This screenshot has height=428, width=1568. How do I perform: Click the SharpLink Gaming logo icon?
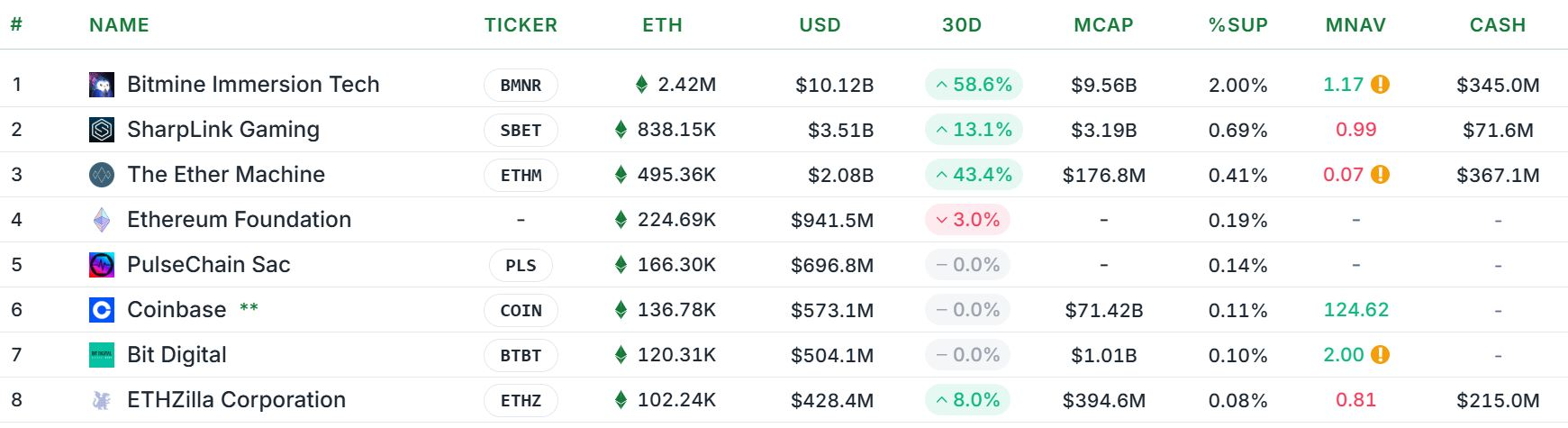pyautogui.click(x=102, y=130)
